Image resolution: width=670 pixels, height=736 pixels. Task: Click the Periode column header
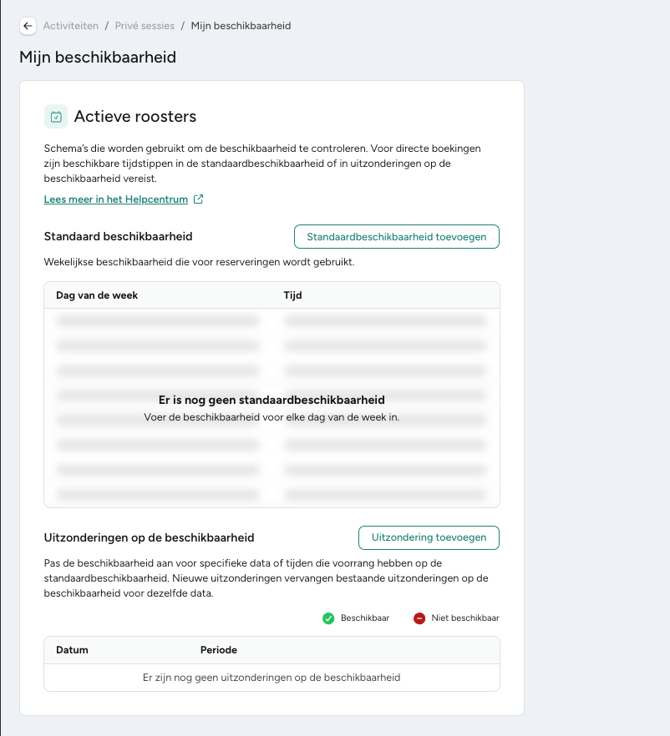tap(218, 650)
